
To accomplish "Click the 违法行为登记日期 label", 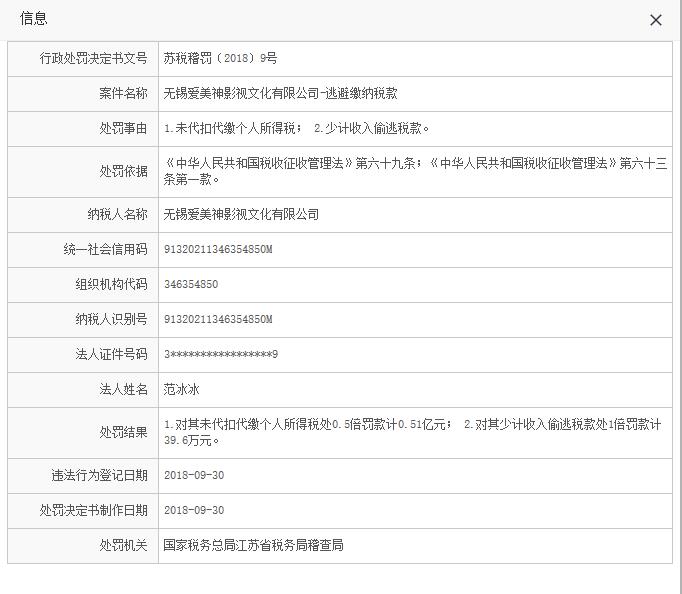I will click(100, 475).
